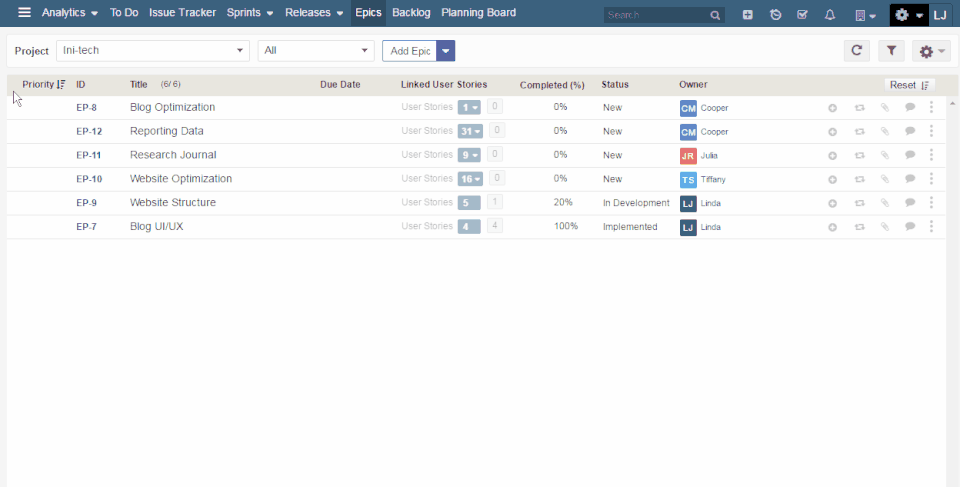The height and width of the screenshot is (487, 960).
Task: Click add icon on Blog UI/UX row
Action: pyautogui.click(x=832, y=227)
